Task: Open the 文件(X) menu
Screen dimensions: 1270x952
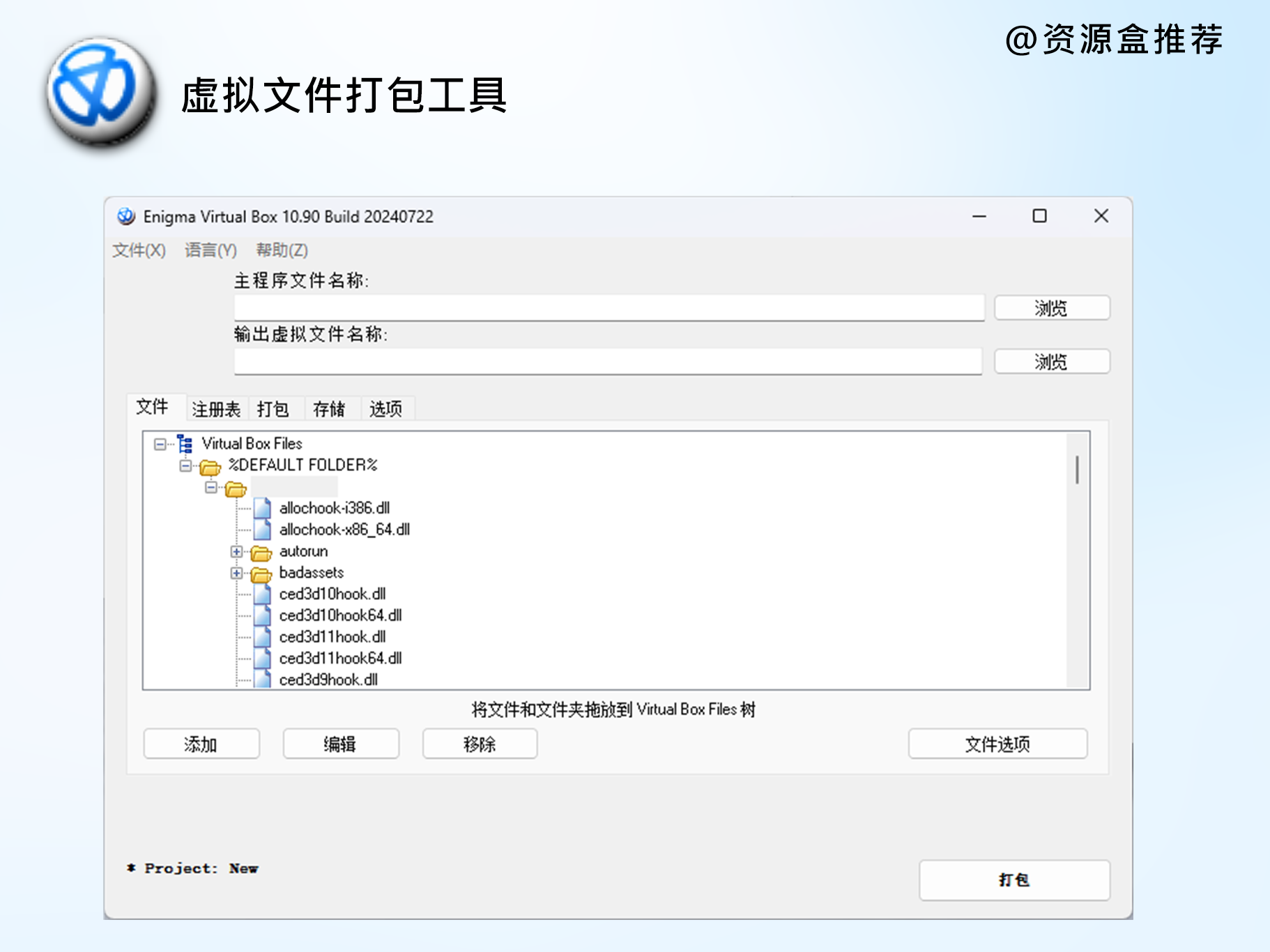Action: click(139, 250)
